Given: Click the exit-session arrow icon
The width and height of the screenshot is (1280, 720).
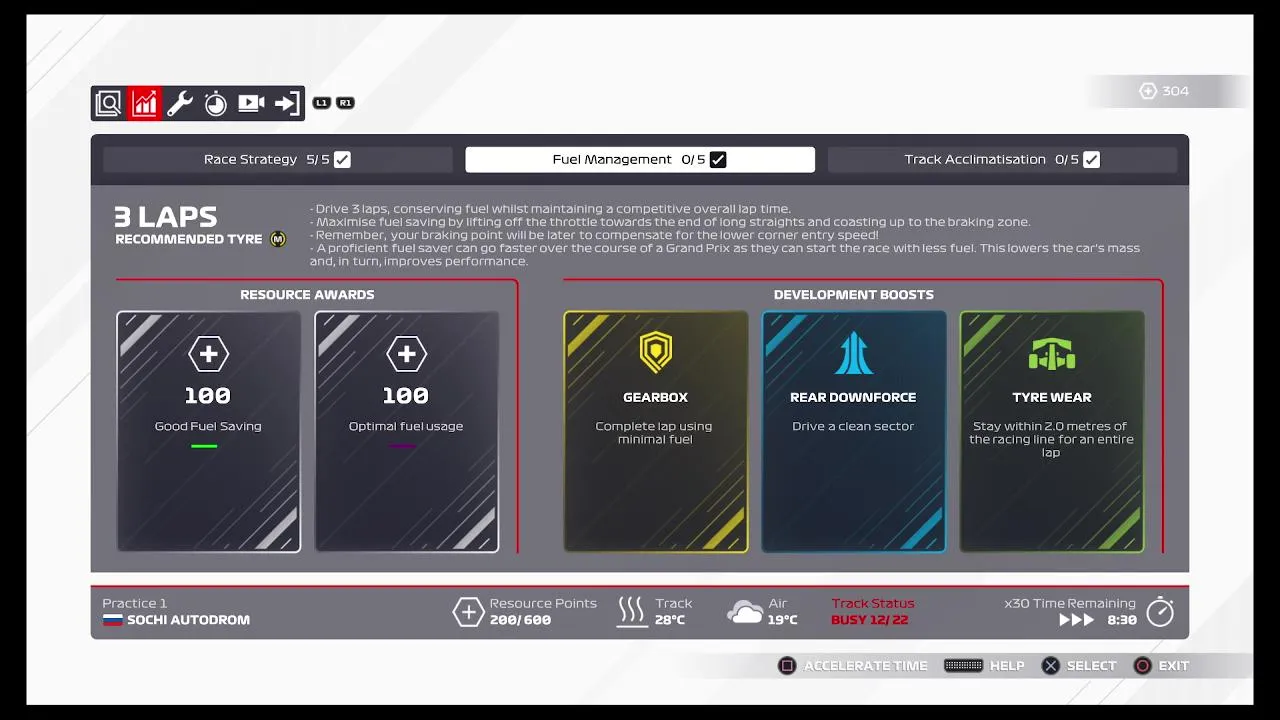Looking at the screenshot, I should pyautogui.click(x=287, y=103).
